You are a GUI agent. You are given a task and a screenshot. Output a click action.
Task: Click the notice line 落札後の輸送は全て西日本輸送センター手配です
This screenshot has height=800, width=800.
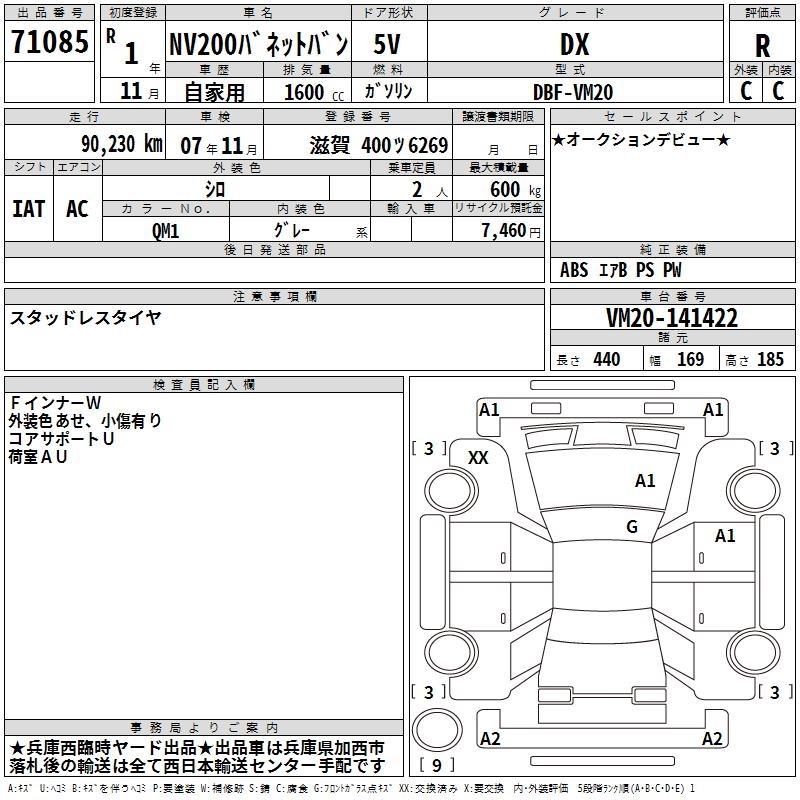coord(197,766)
